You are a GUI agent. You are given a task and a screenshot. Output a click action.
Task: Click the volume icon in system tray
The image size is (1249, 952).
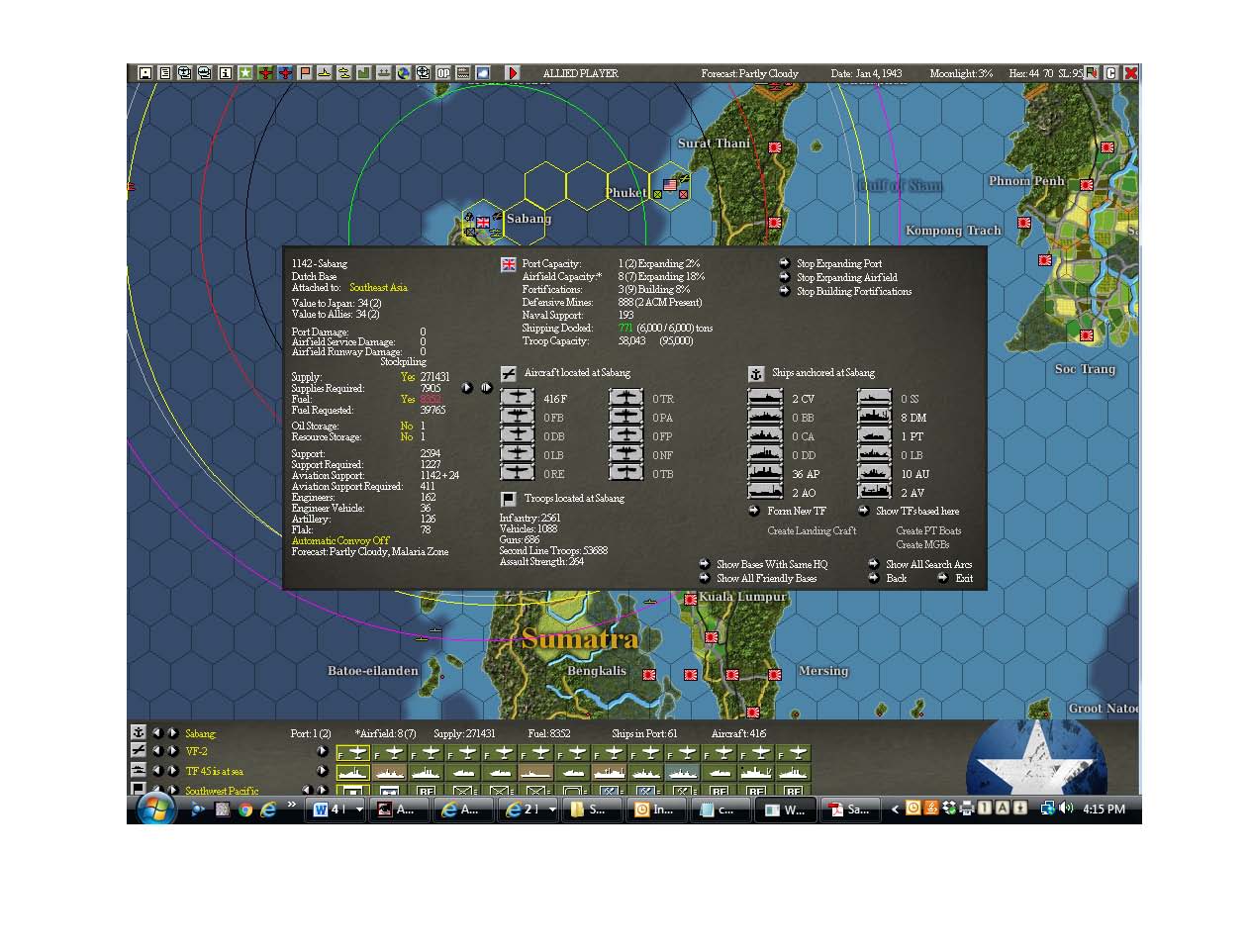point(1066,809)
